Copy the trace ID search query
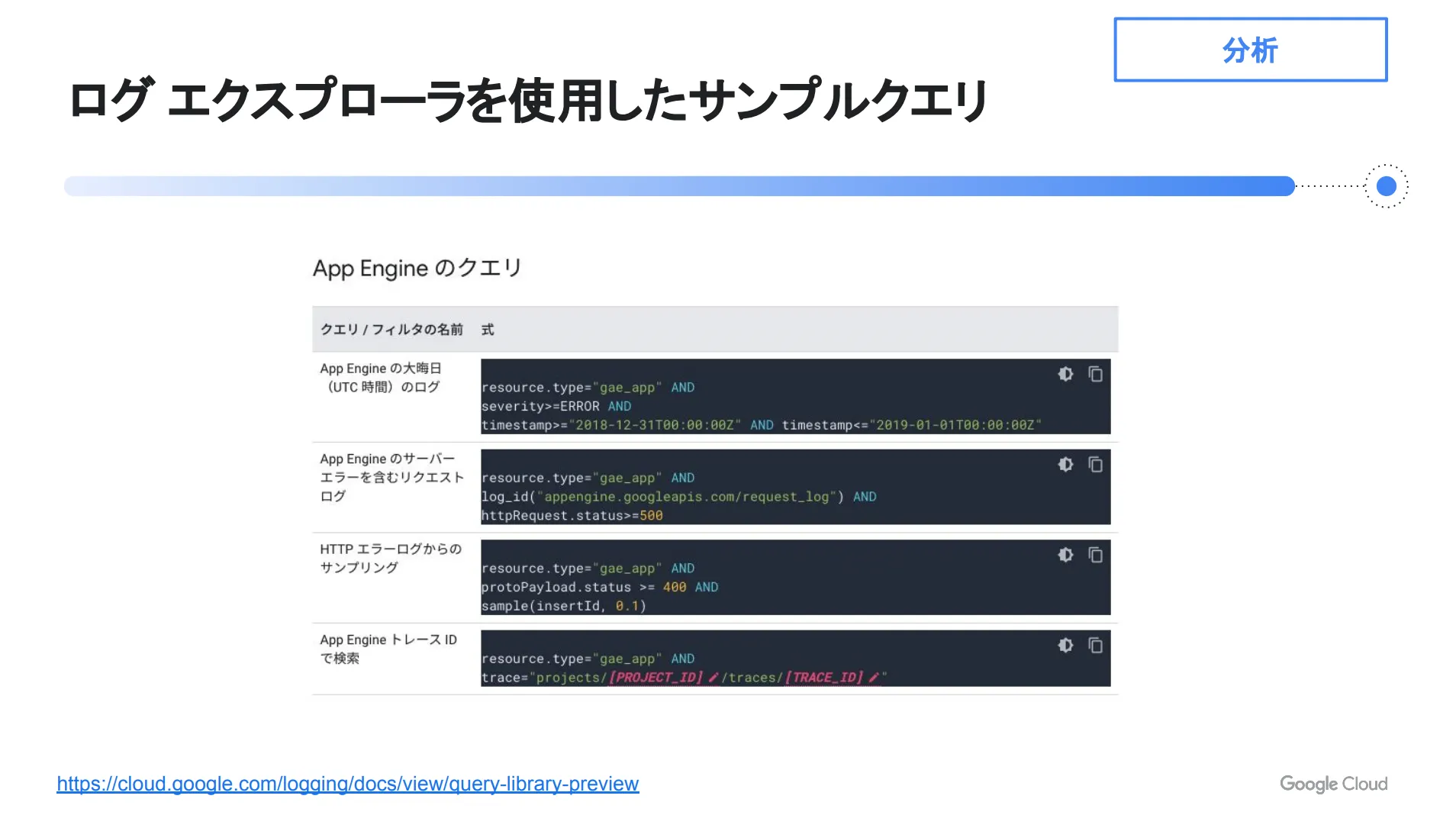The height and width of the screenshot is (815, 1456). pos(1095,645)
